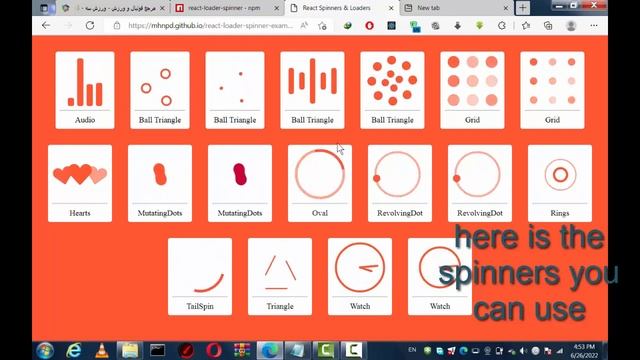This screenshot has height=360, width=640.
Task: Click the green down-arrow extension icon
Action: click(480, 25)
